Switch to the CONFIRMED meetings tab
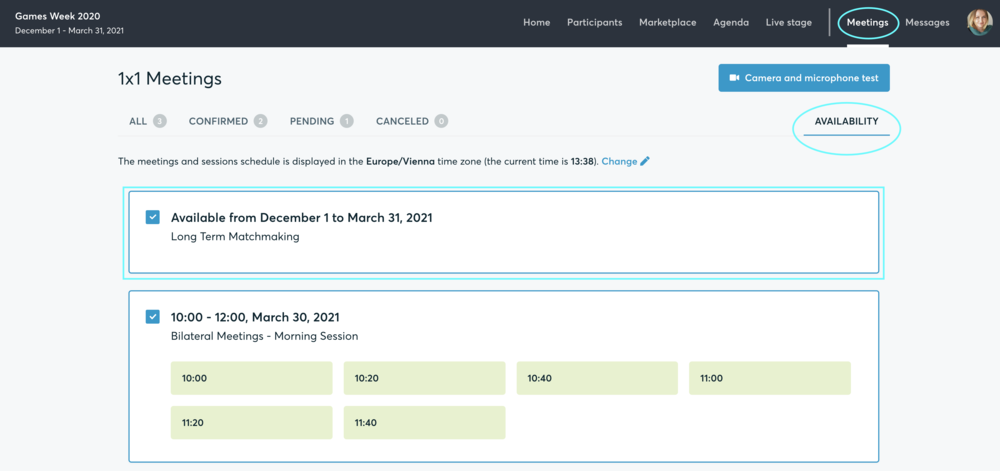Viewport: 1000px width, 471px height. point(228,121)
